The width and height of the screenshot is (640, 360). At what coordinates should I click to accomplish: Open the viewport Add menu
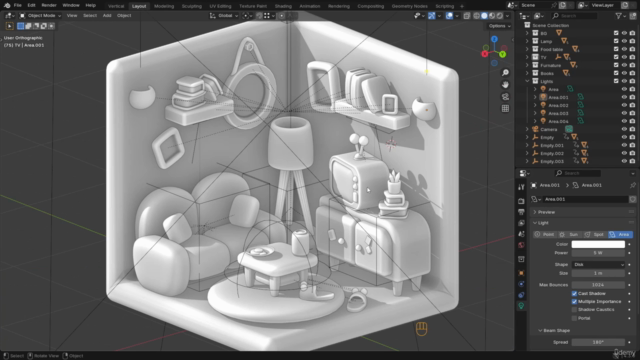tap(107, 16)
